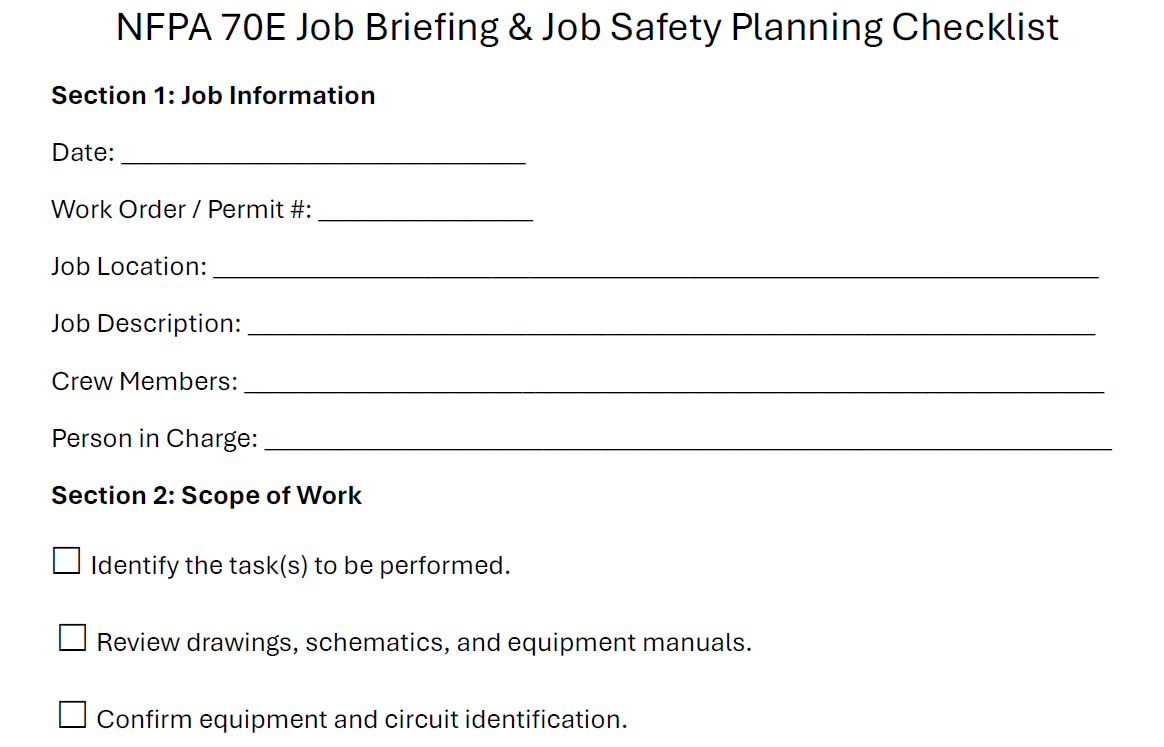Check 'Confirm equipment and circuit identification' box
Viewport: 1164px width, 747px height.
pos(73,715)
